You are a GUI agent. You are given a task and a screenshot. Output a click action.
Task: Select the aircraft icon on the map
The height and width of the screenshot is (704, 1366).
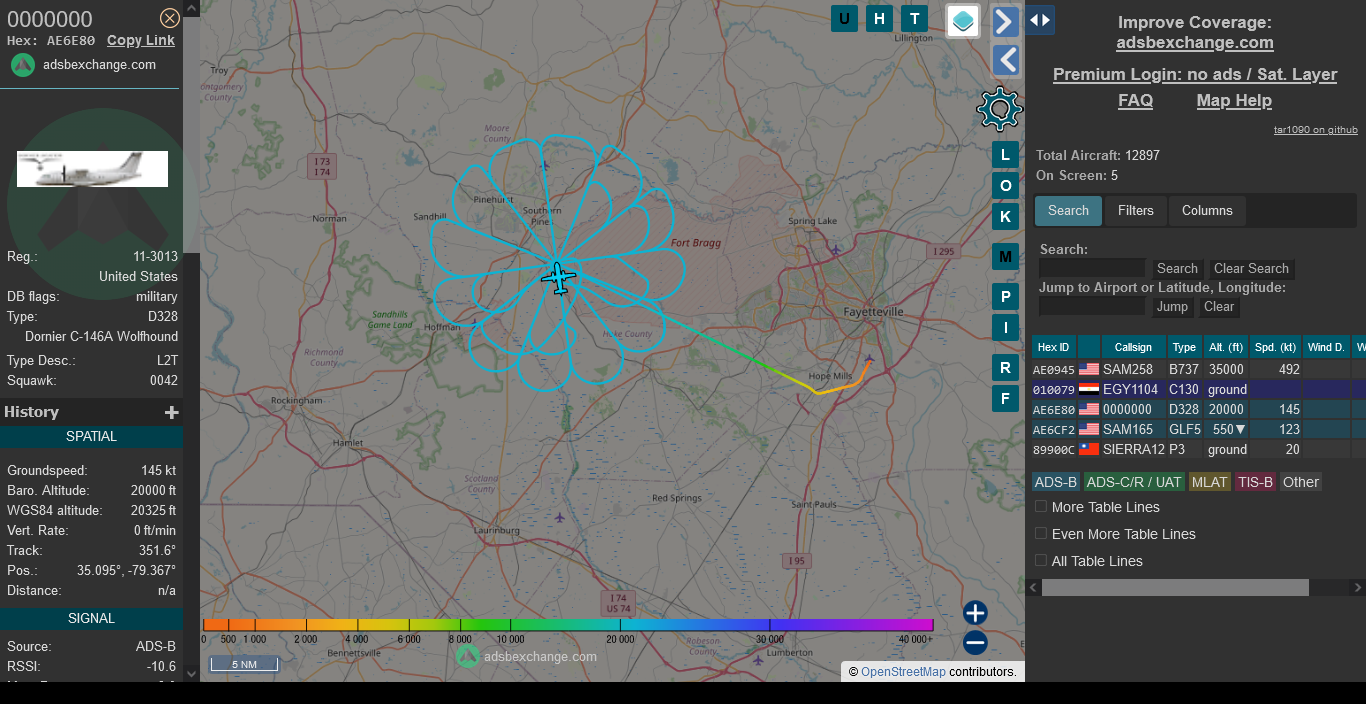click(x=558, y=278)
